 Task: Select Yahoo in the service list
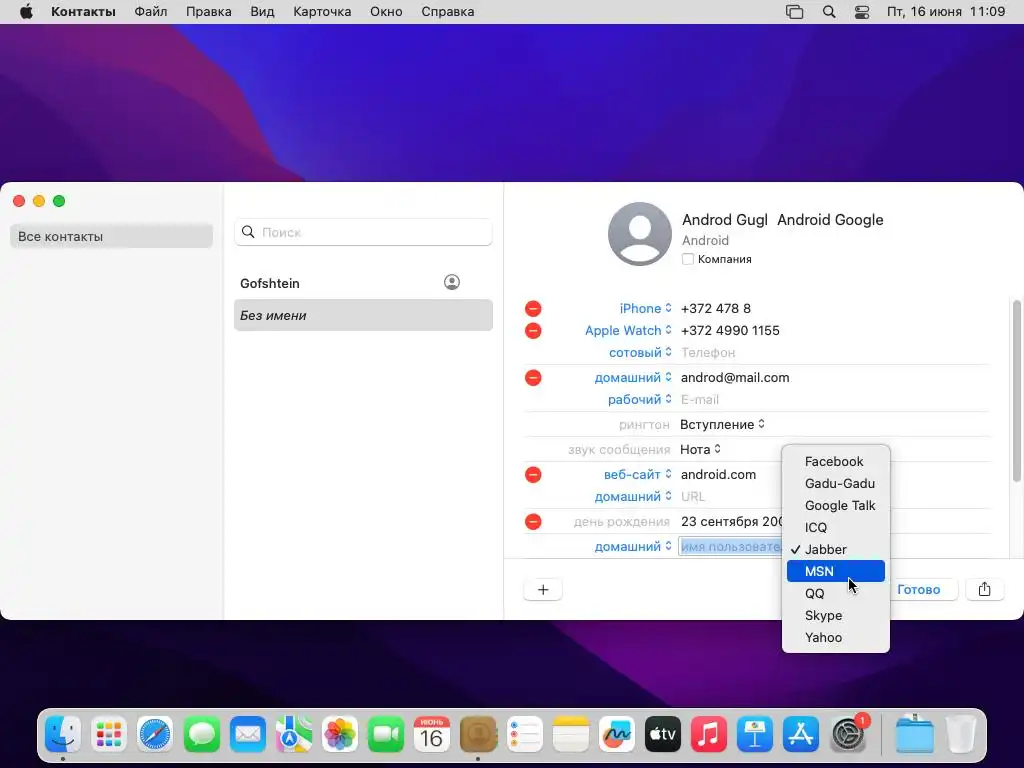click(836, 637)
